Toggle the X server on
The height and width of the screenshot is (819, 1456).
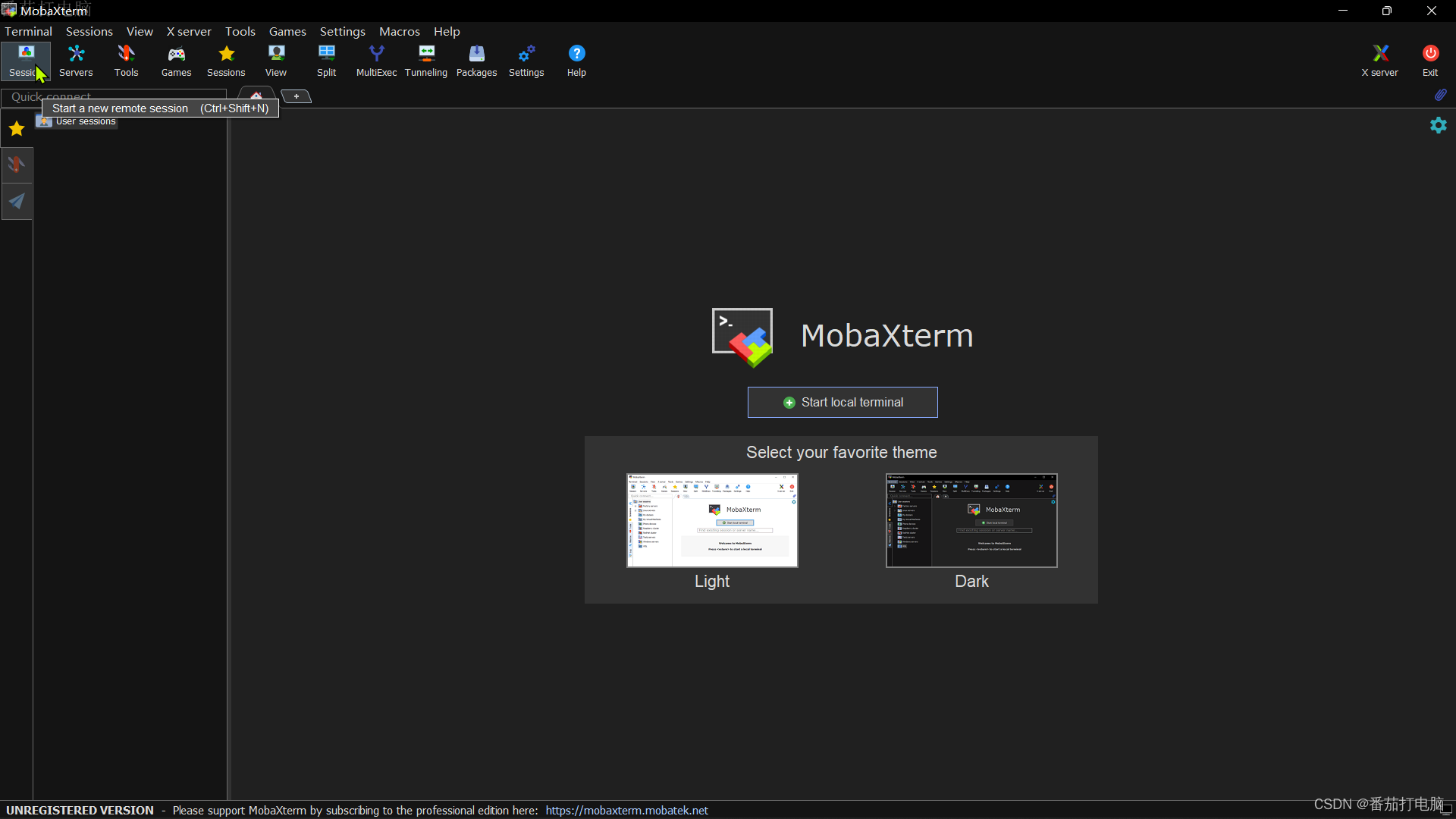[x=1379, y=61]
